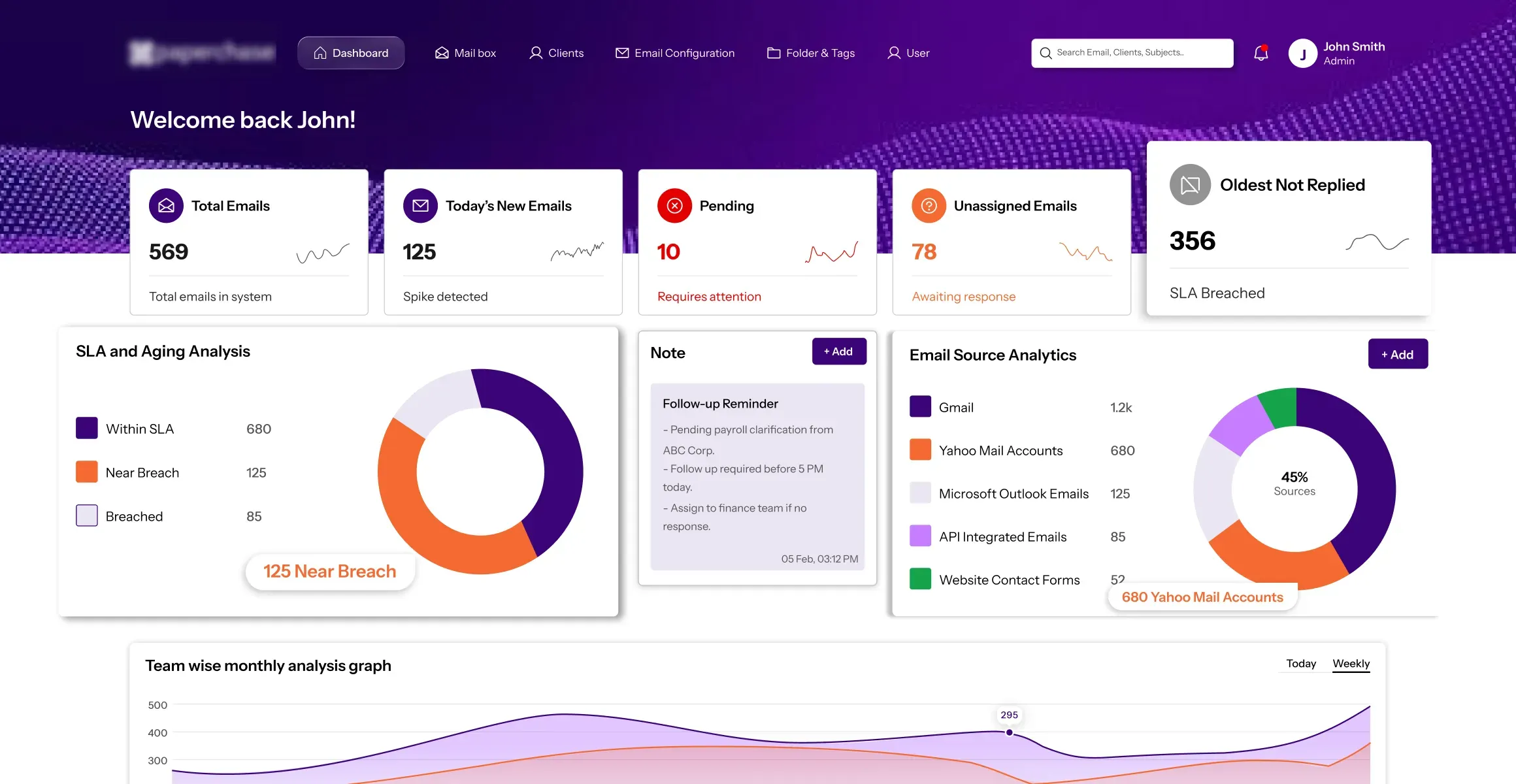Image resolution: width=1516 pixels, height=784 pixels.
Task: Click the Pending red sparkline chart
Action: [831, 252]
